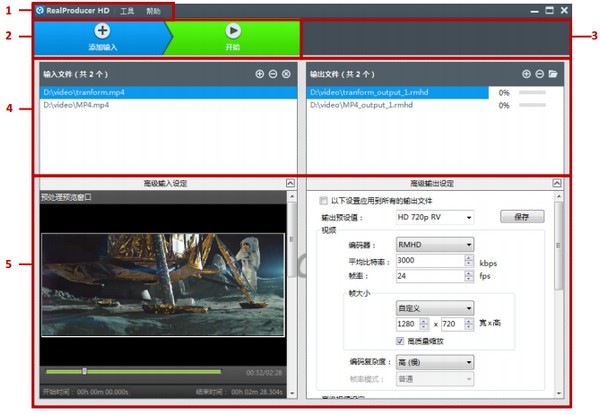Remove selected input file with minus icon

[x=273, y=74]
